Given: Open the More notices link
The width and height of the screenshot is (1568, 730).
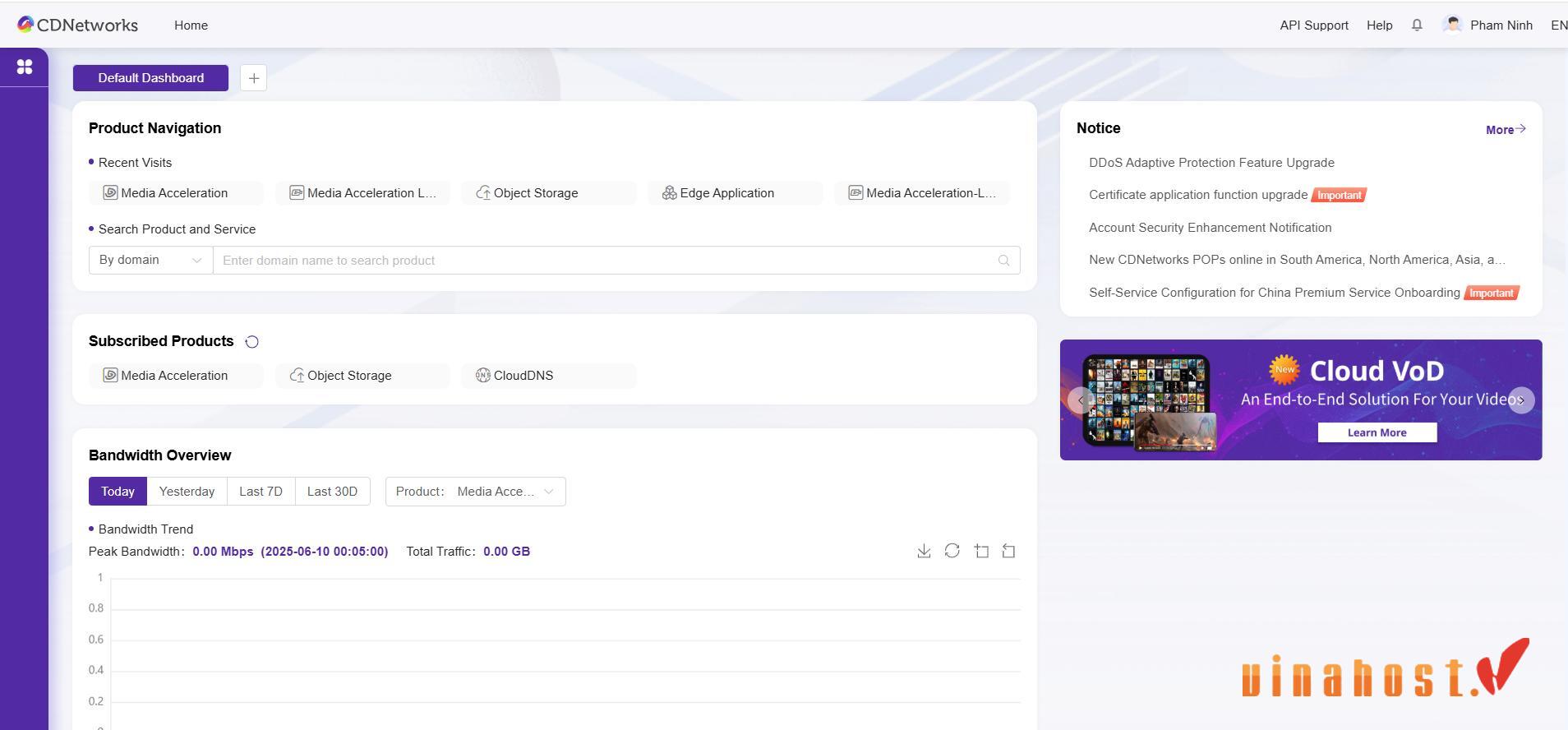Looking at the screenshot, I should tap(1505, 129).
